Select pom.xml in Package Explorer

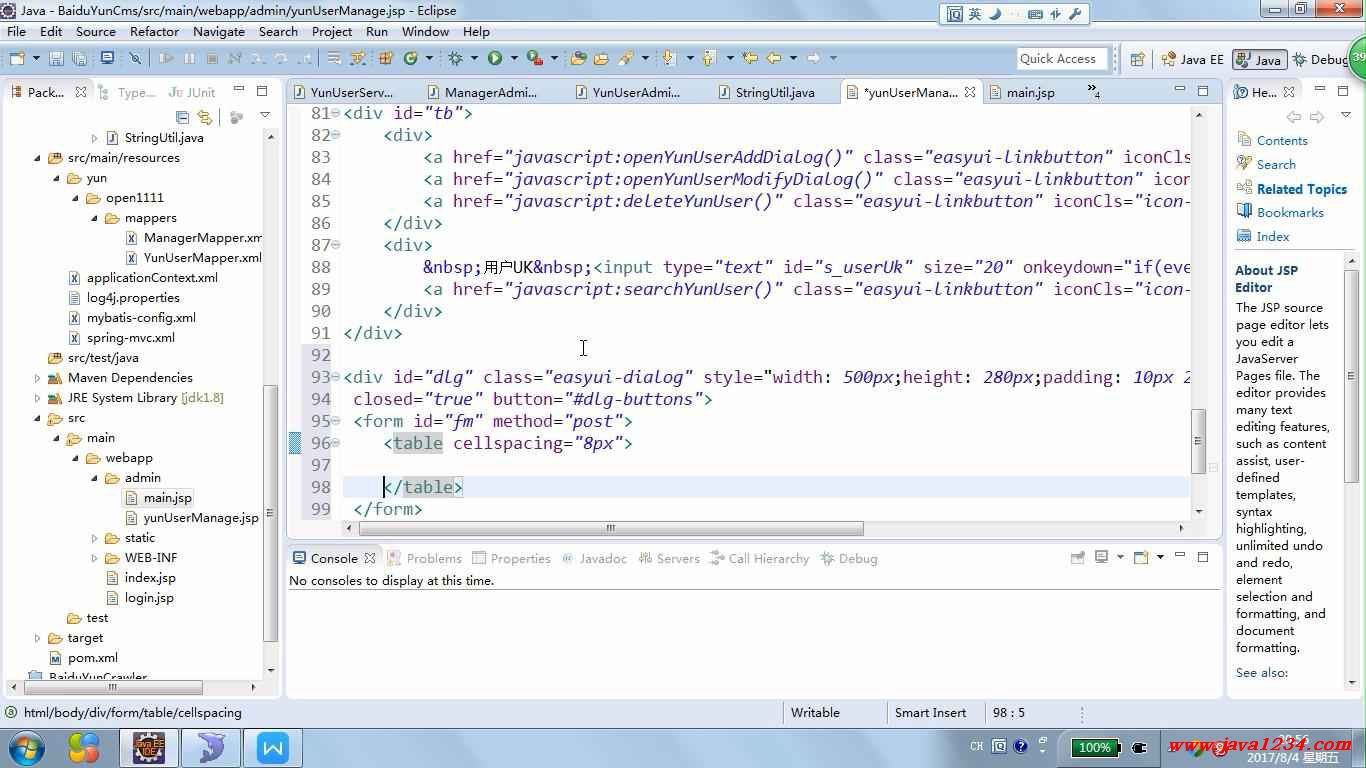tap(93, 658)
